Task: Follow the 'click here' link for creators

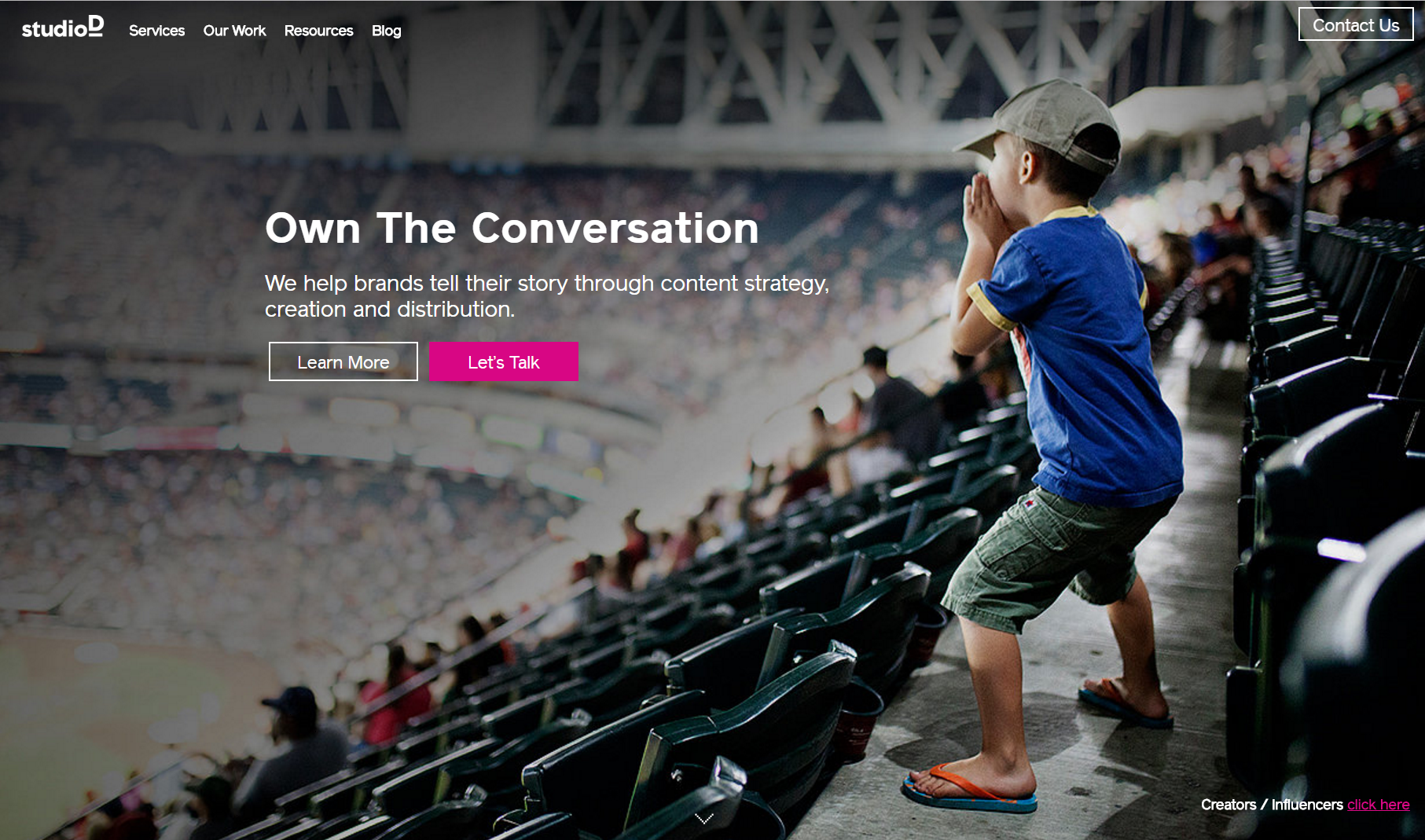Action: coord(1378,805)
